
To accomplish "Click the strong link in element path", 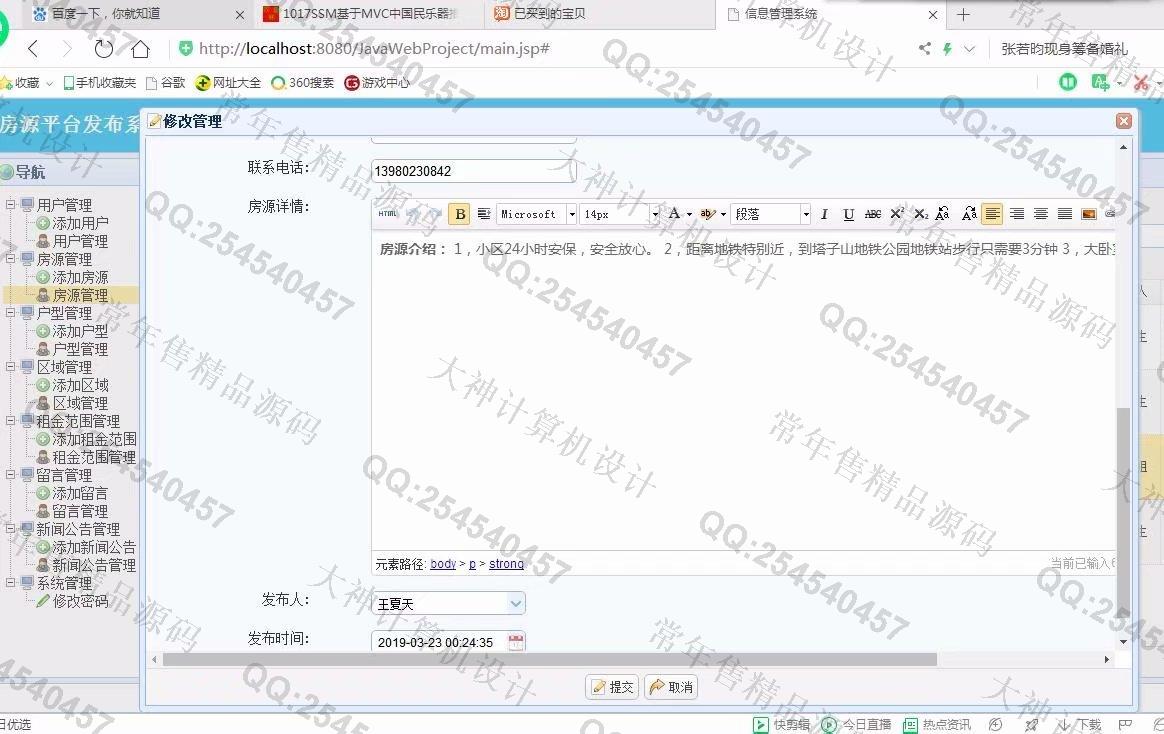I will (x=506, y=564).
